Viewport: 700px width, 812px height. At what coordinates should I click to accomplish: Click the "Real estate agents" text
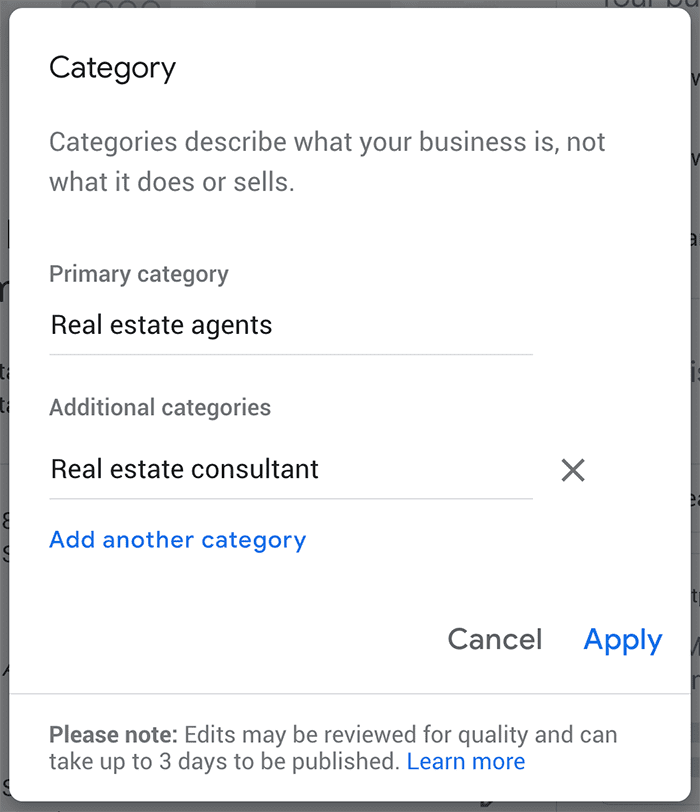click(162, 326)
